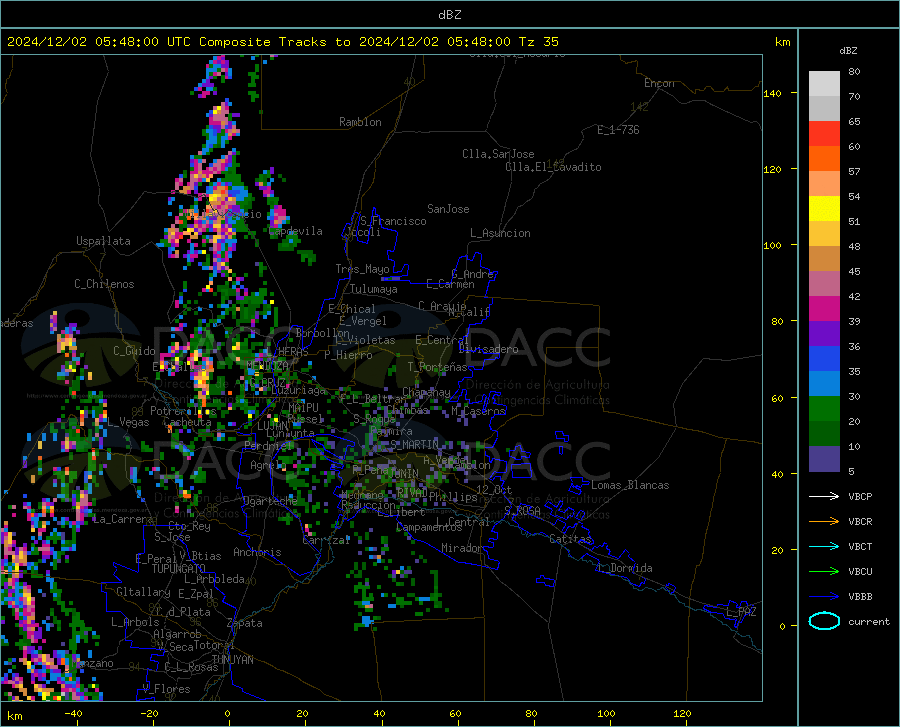
Task: Click the S_Francisco map label
Action: pos(393,221)
